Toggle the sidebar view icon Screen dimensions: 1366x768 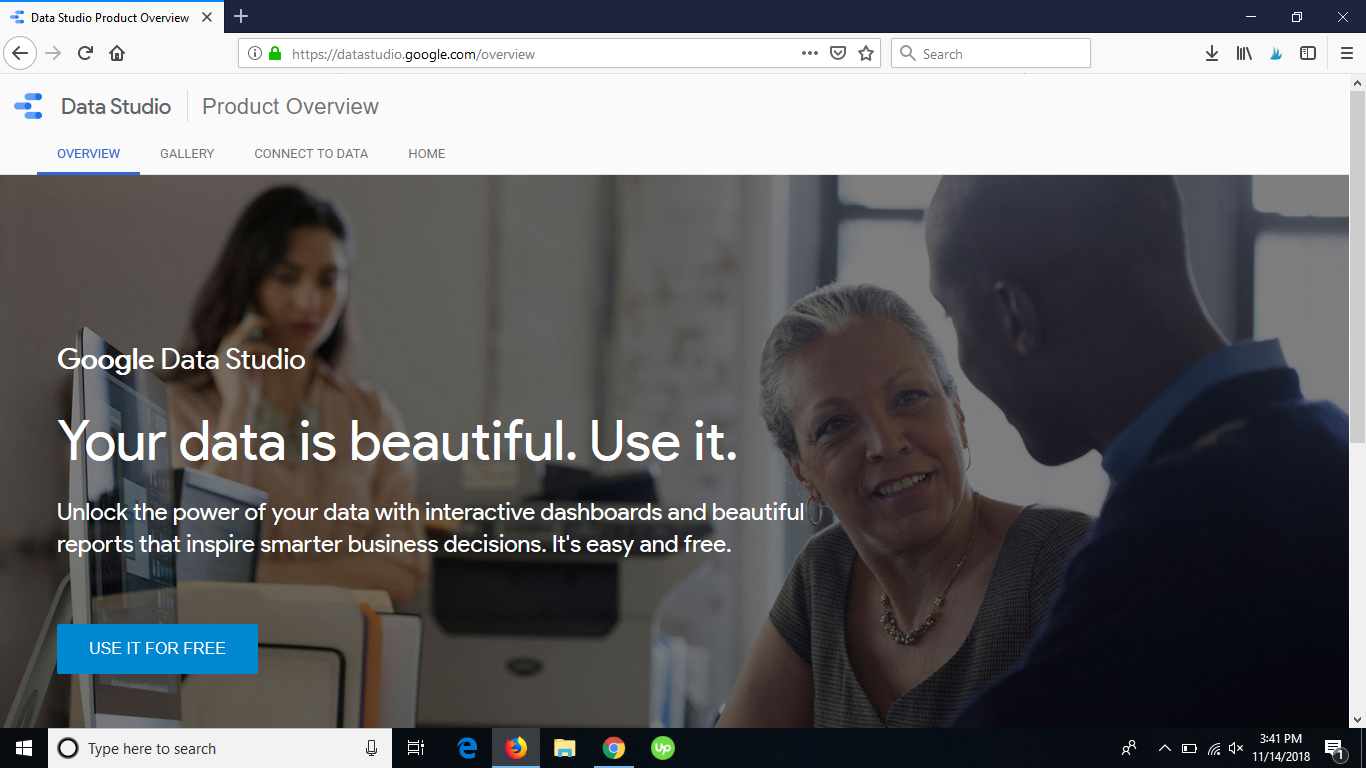[1308, 54]
